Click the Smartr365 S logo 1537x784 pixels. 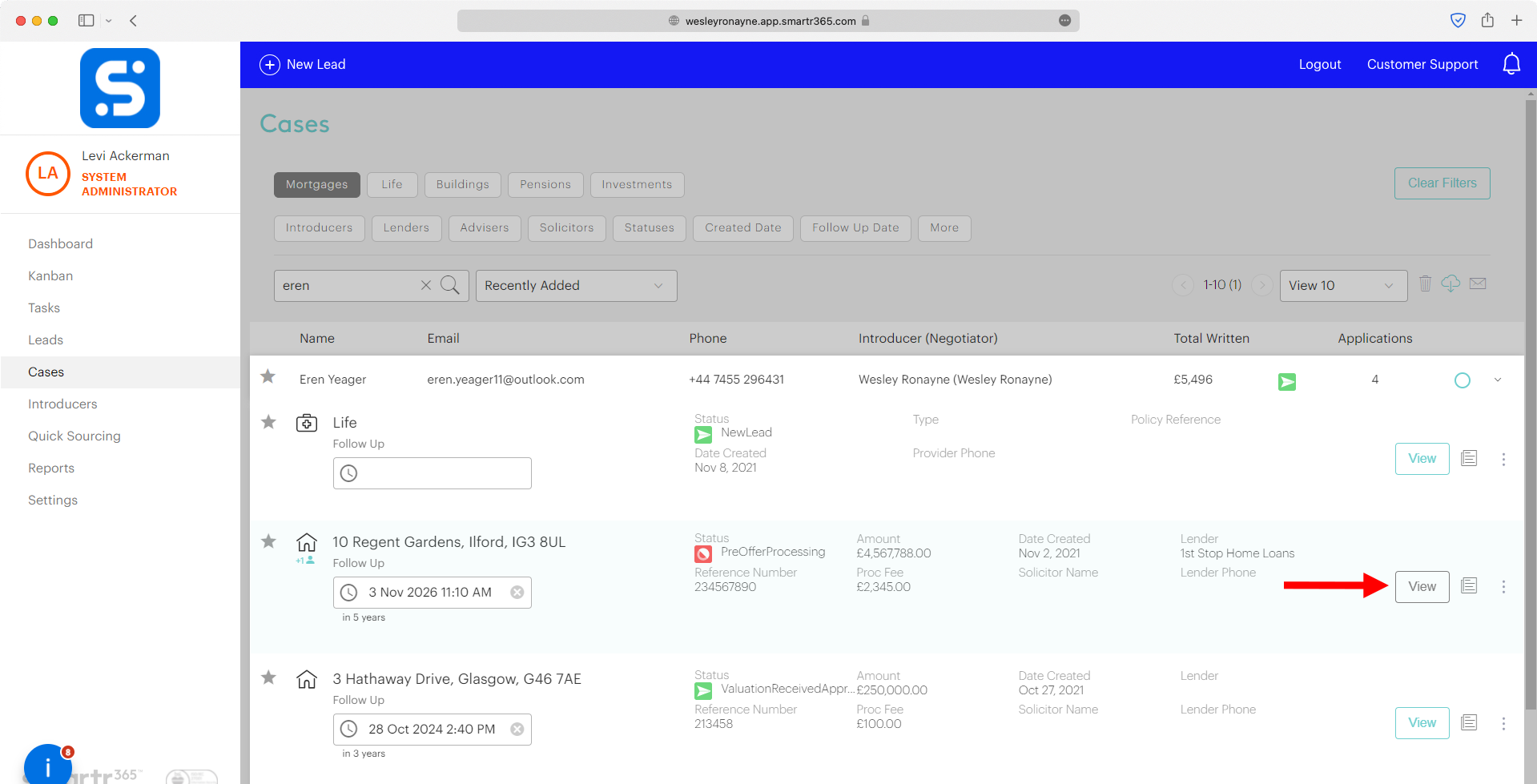120,88
